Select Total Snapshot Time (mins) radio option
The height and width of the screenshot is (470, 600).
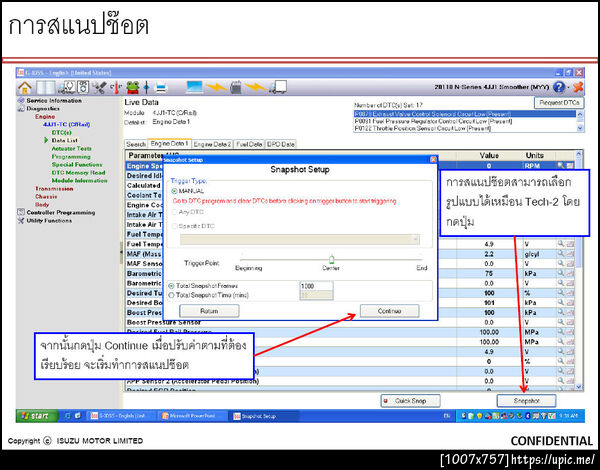pos(171,295)
